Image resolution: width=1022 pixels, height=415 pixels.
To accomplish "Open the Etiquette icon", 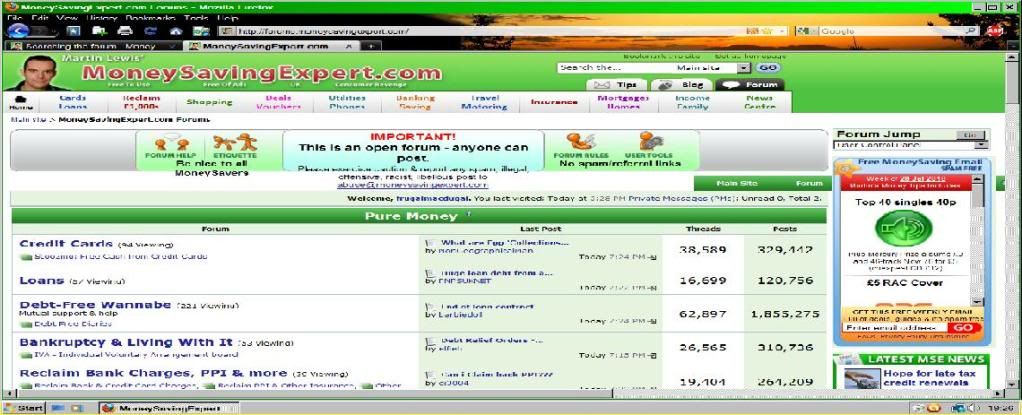I will 235,146.
